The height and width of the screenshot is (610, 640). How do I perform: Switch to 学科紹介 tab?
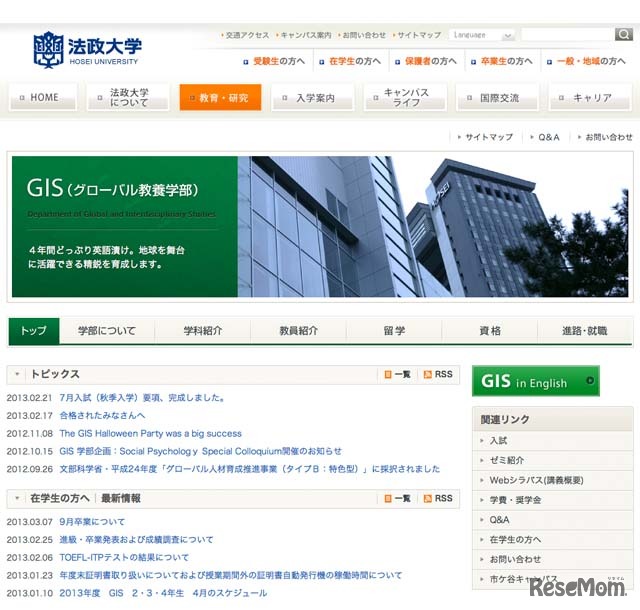pos(203,331)
